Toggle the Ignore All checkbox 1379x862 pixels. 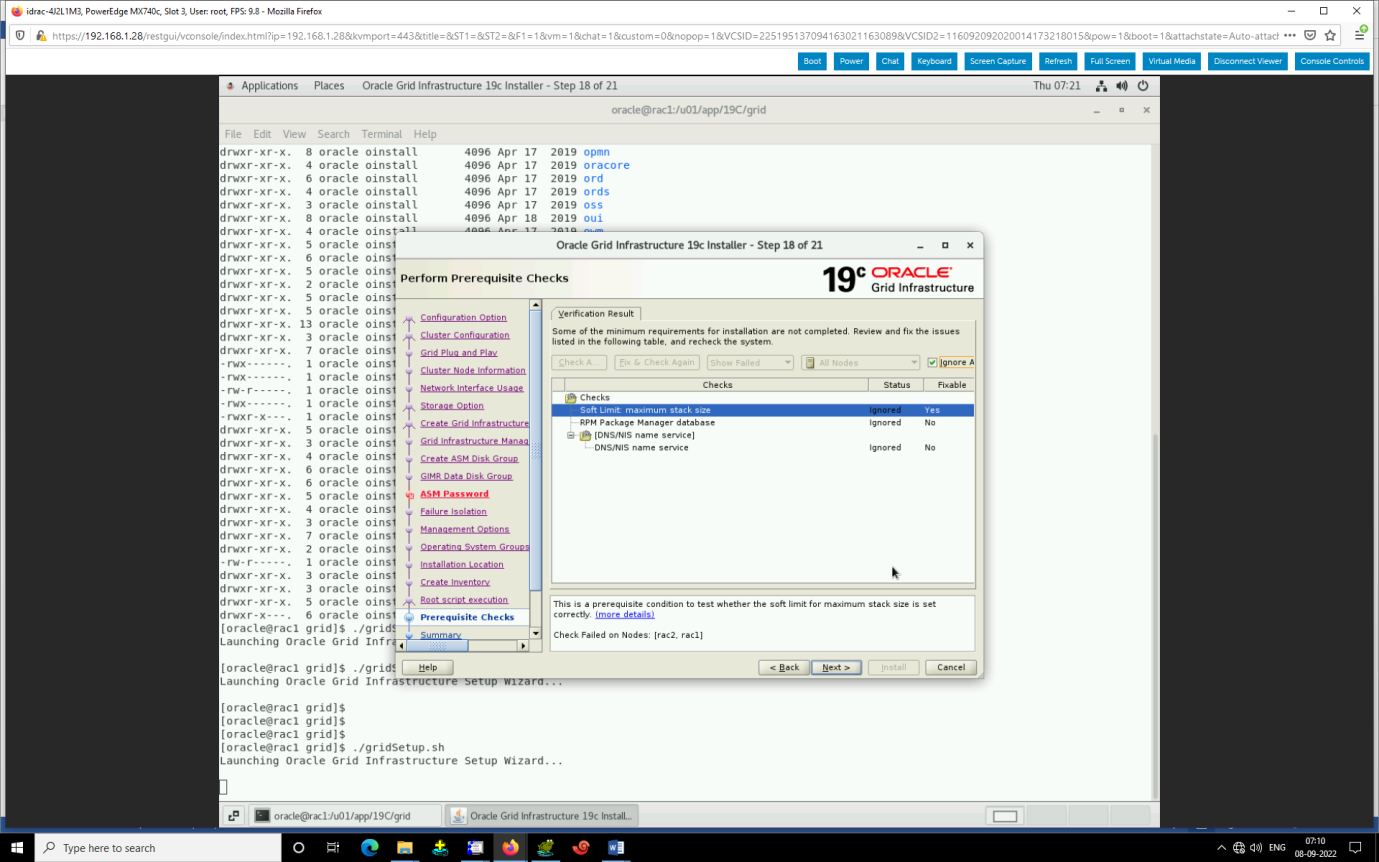coord(932,362)
